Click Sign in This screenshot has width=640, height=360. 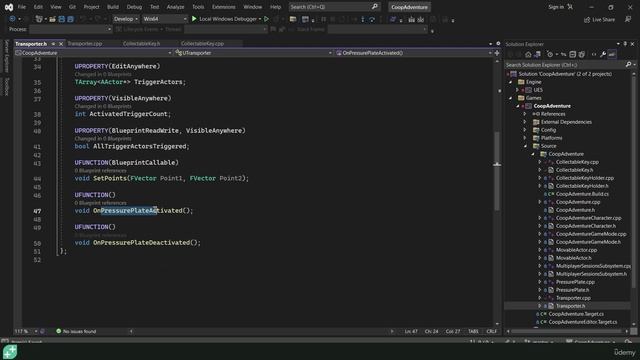(x=556, y=7)
